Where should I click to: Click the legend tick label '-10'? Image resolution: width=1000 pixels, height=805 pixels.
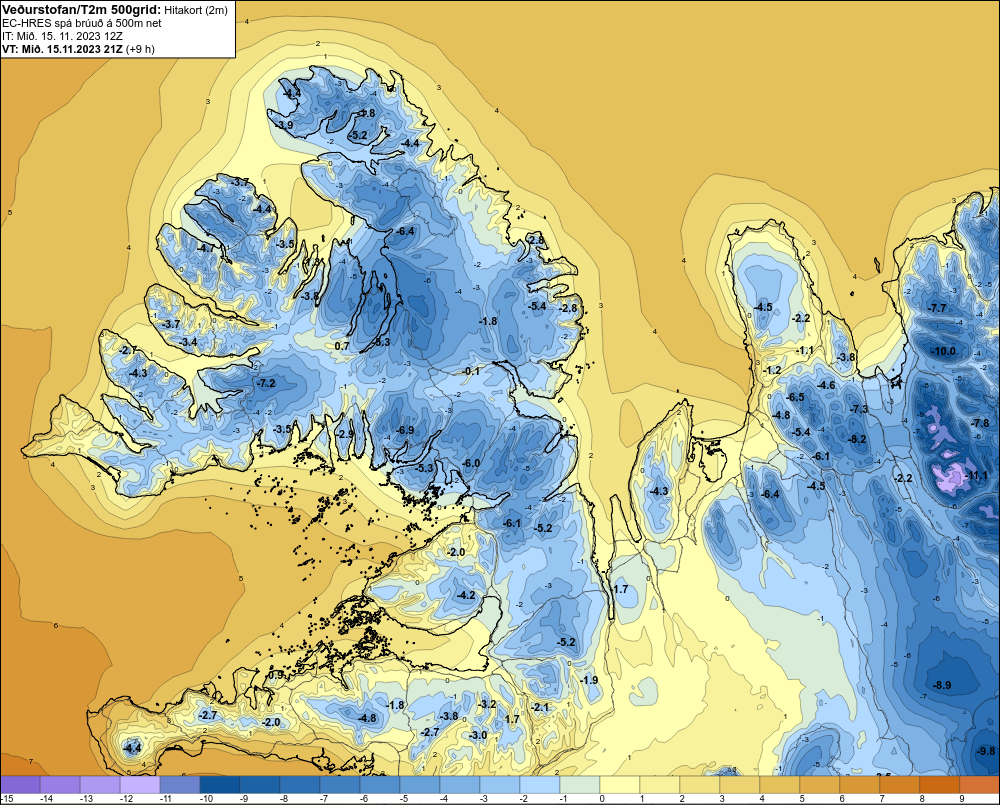[x=205, y=799]
